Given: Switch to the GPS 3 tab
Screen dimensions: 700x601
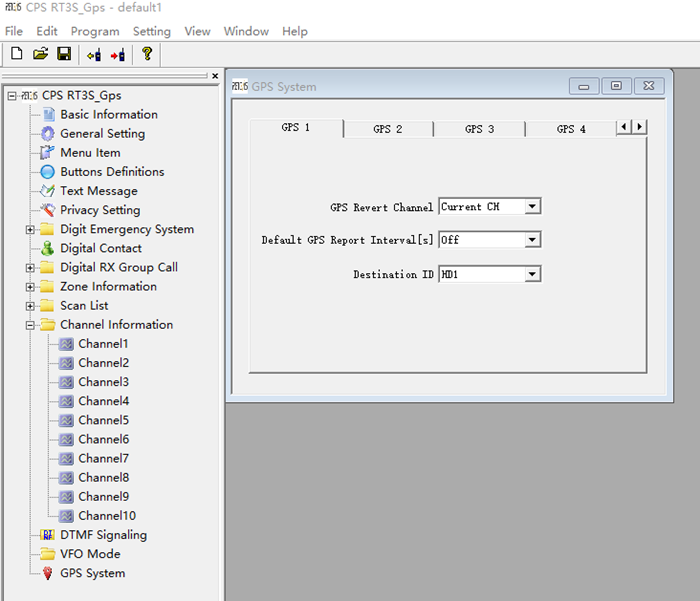Looking at the screenshot, I should (x=479, y=129).
